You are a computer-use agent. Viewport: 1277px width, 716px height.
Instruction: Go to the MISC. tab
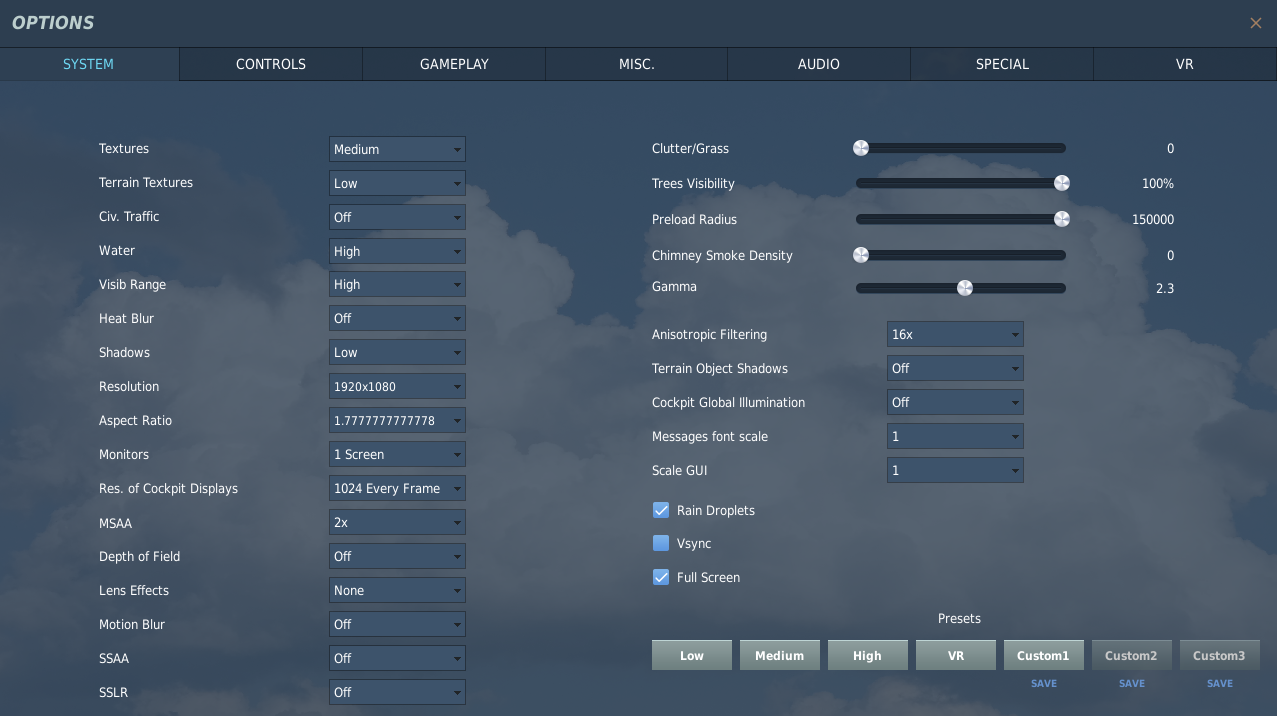(x=637, y=64)
